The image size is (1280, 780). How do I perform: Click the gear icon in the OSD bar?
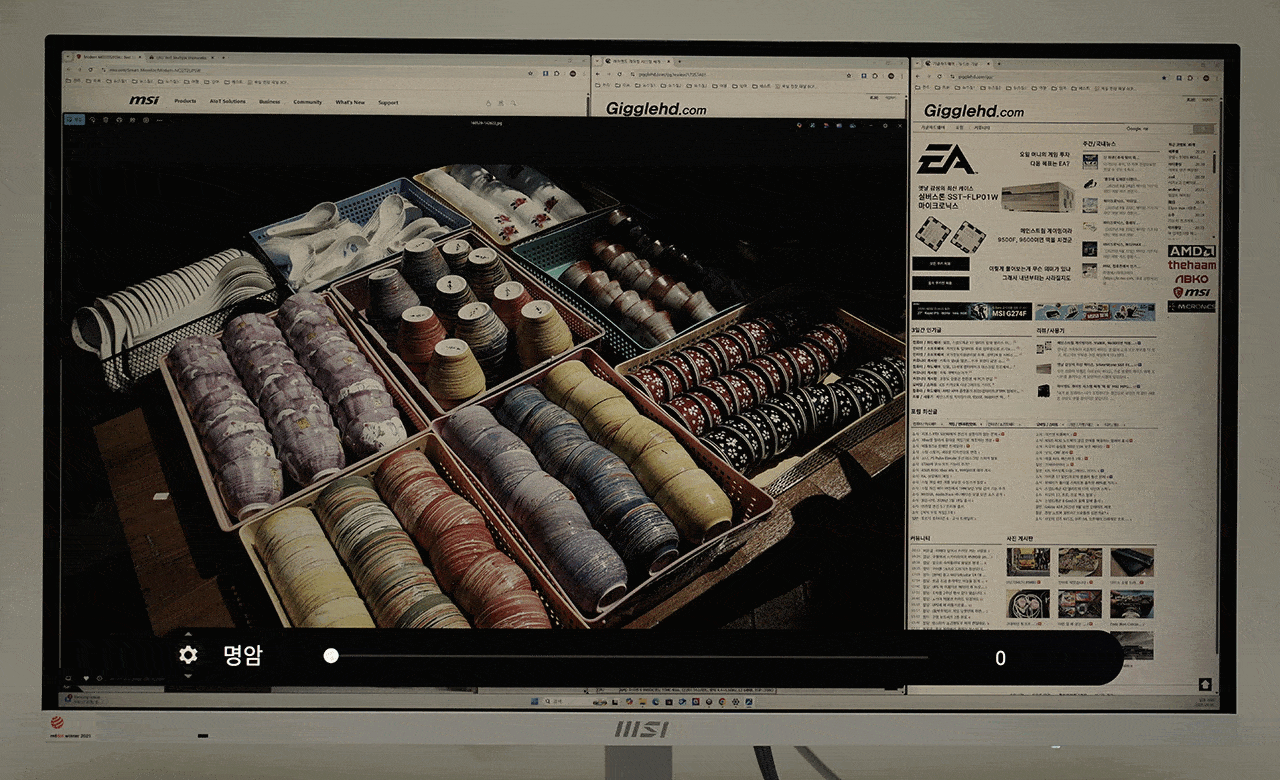[x=188, y=656]
